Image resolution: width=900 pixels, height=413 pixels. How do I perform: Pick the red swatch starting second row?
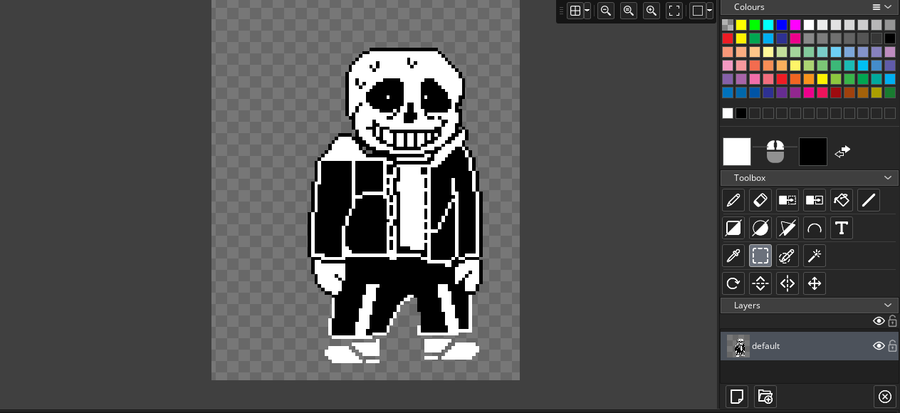point(728,38)
